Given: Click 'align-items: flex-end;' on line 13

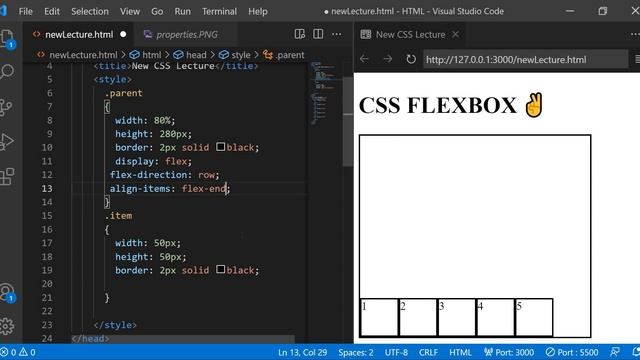Looking at the screenshot, I should [170, 189].
